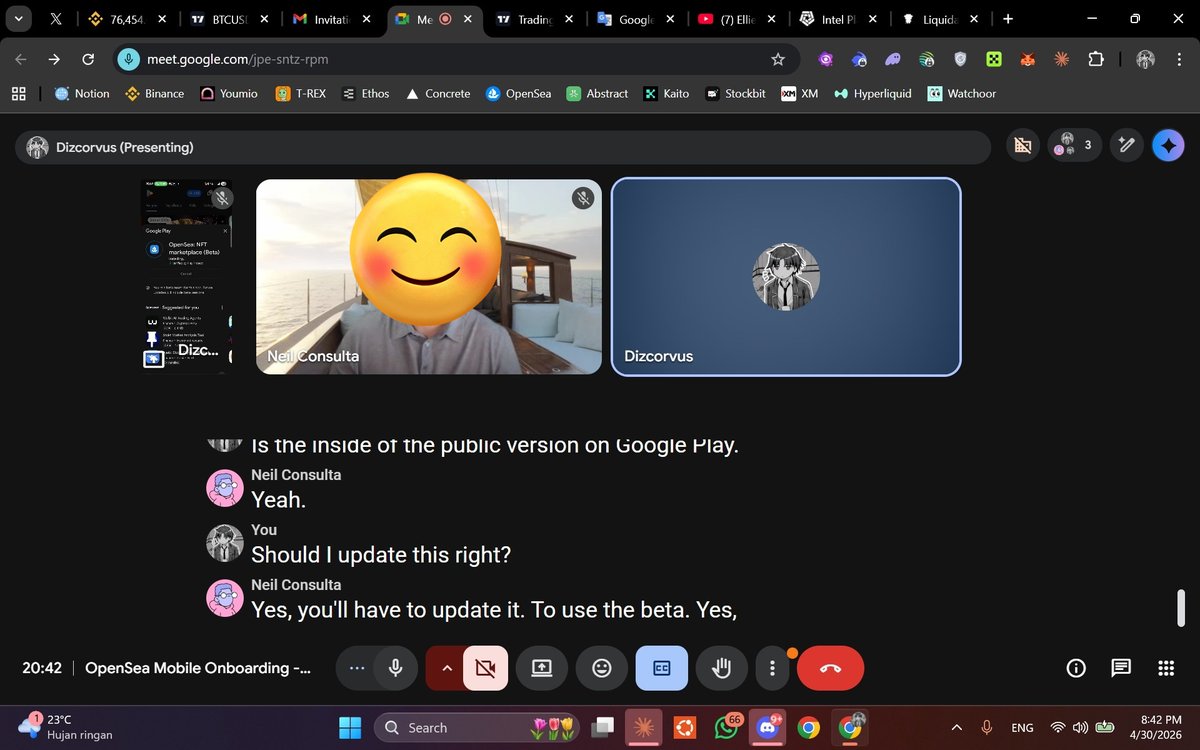Open the Kaito bookmark
The height and width of the screenshot is (750, 1200).
tap(665, 93)
